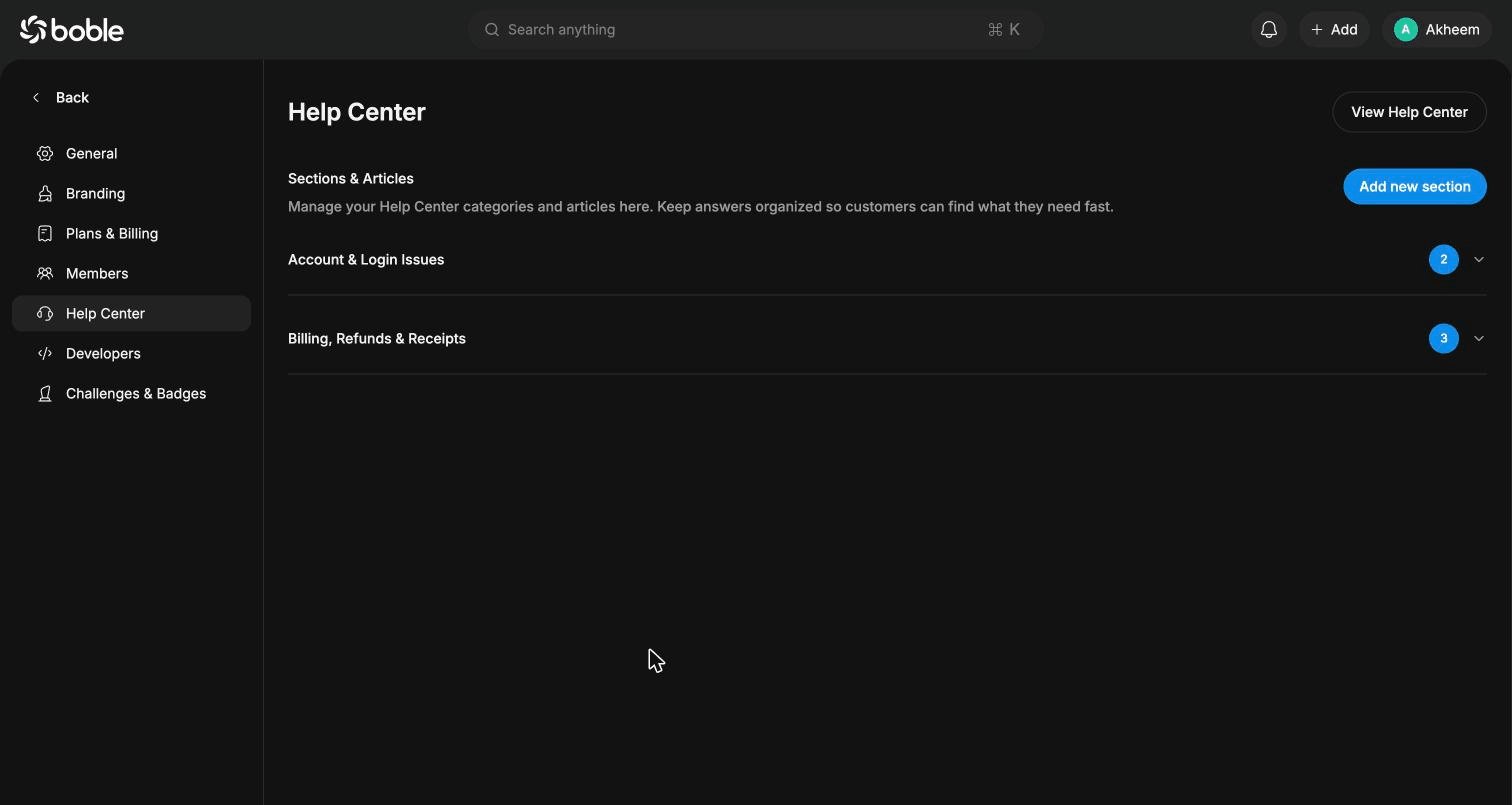The image size is (1512, 805).
Task: Click the Akheem avatar circle
Action: click(1406, 30)
